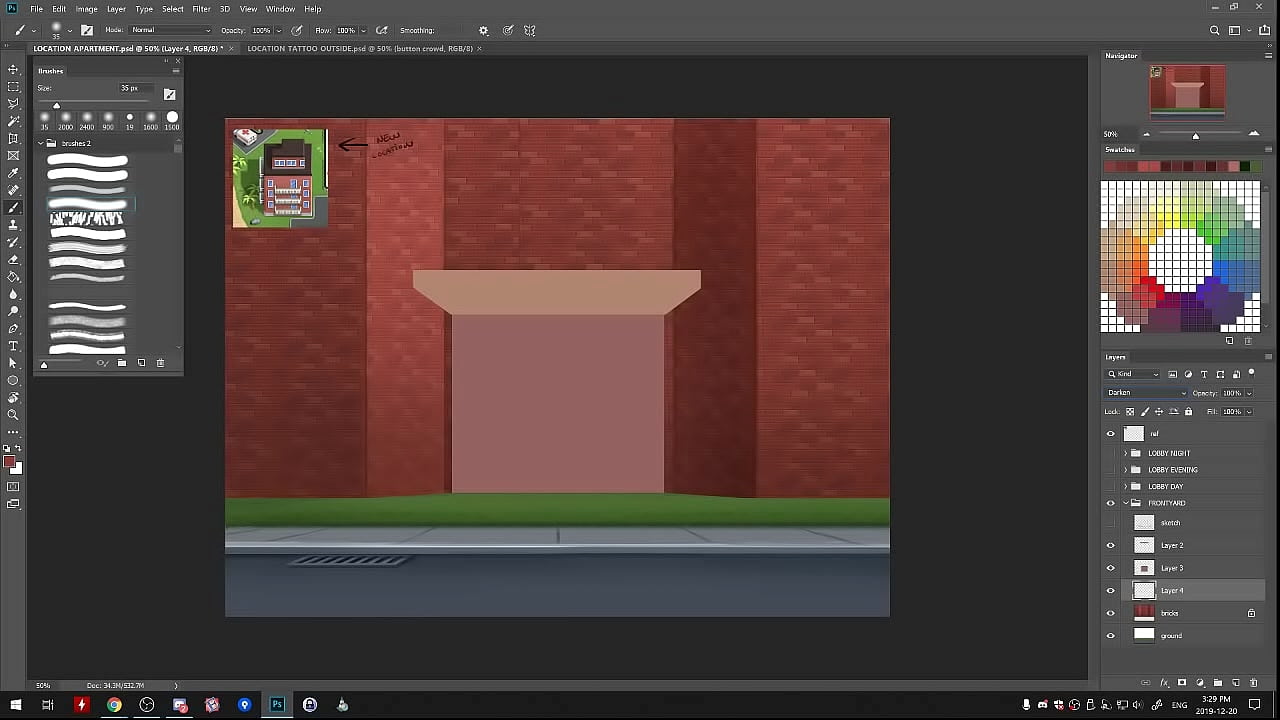Activate the Horizontal Type tool
The height and width of the screenshot is (720, 1280).
pyautogui.click(x=13, y=346)
